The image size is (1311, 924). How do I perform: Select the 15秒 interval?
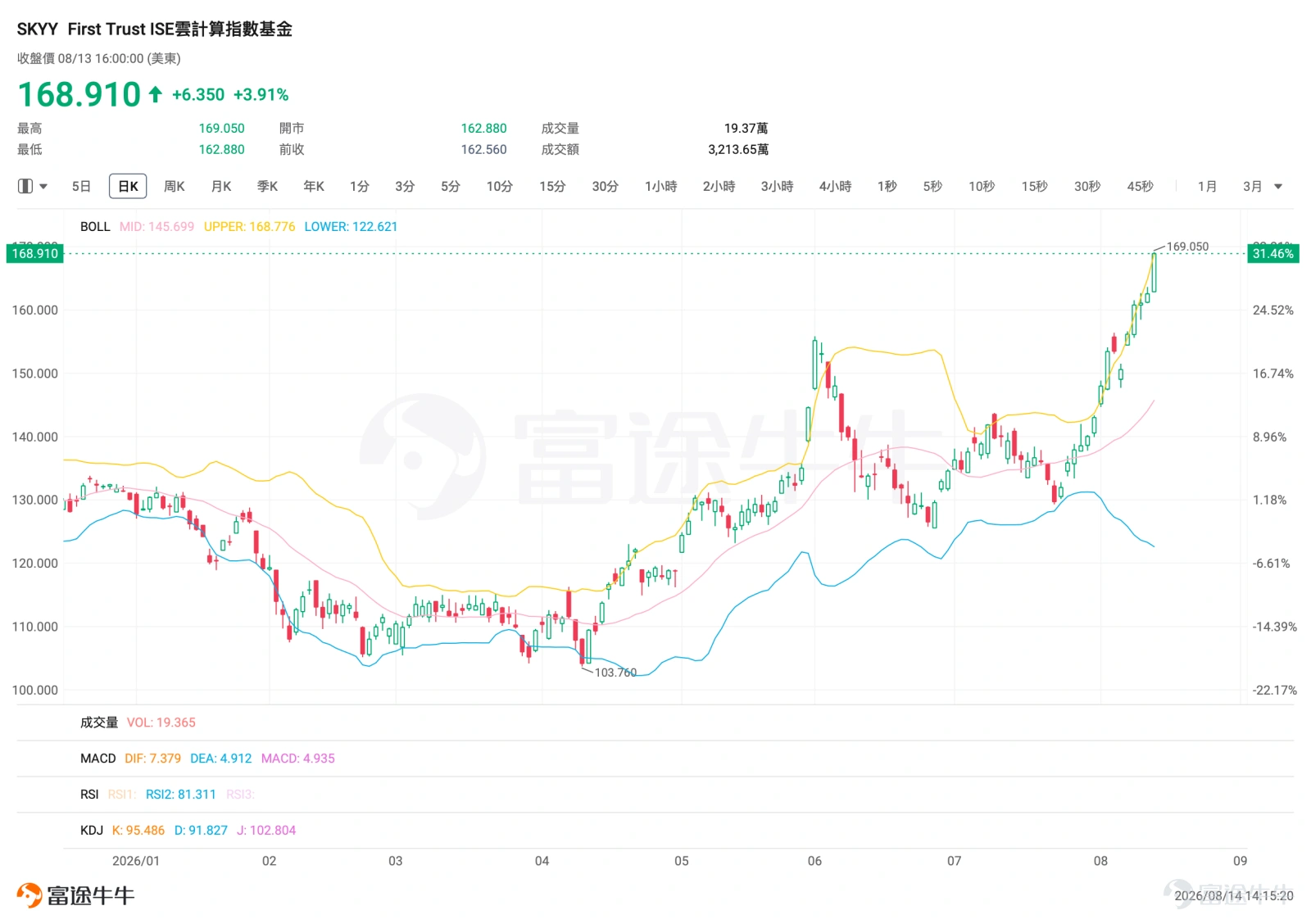click(x=1035, y=187)
